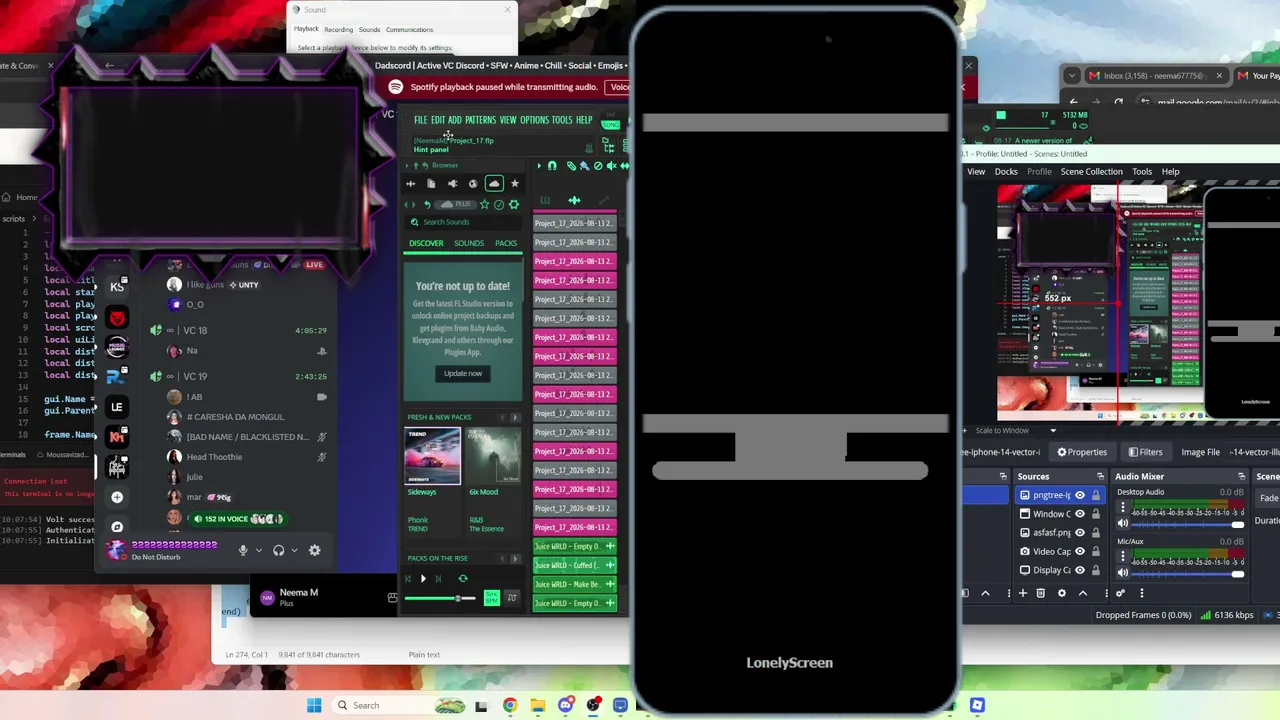
Task: Adjust Mic/Aux volume slider in OBS
Action: coord(1189,574)
